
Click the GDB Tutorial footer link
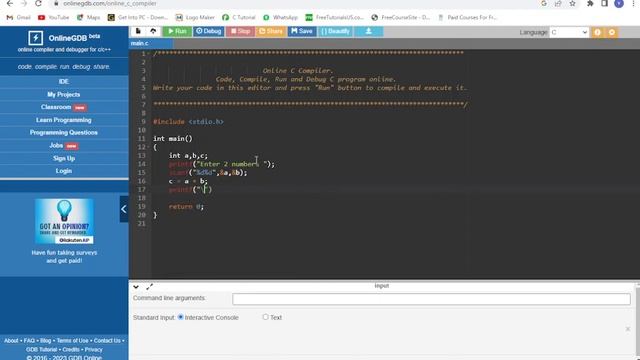tap(41, 349)
